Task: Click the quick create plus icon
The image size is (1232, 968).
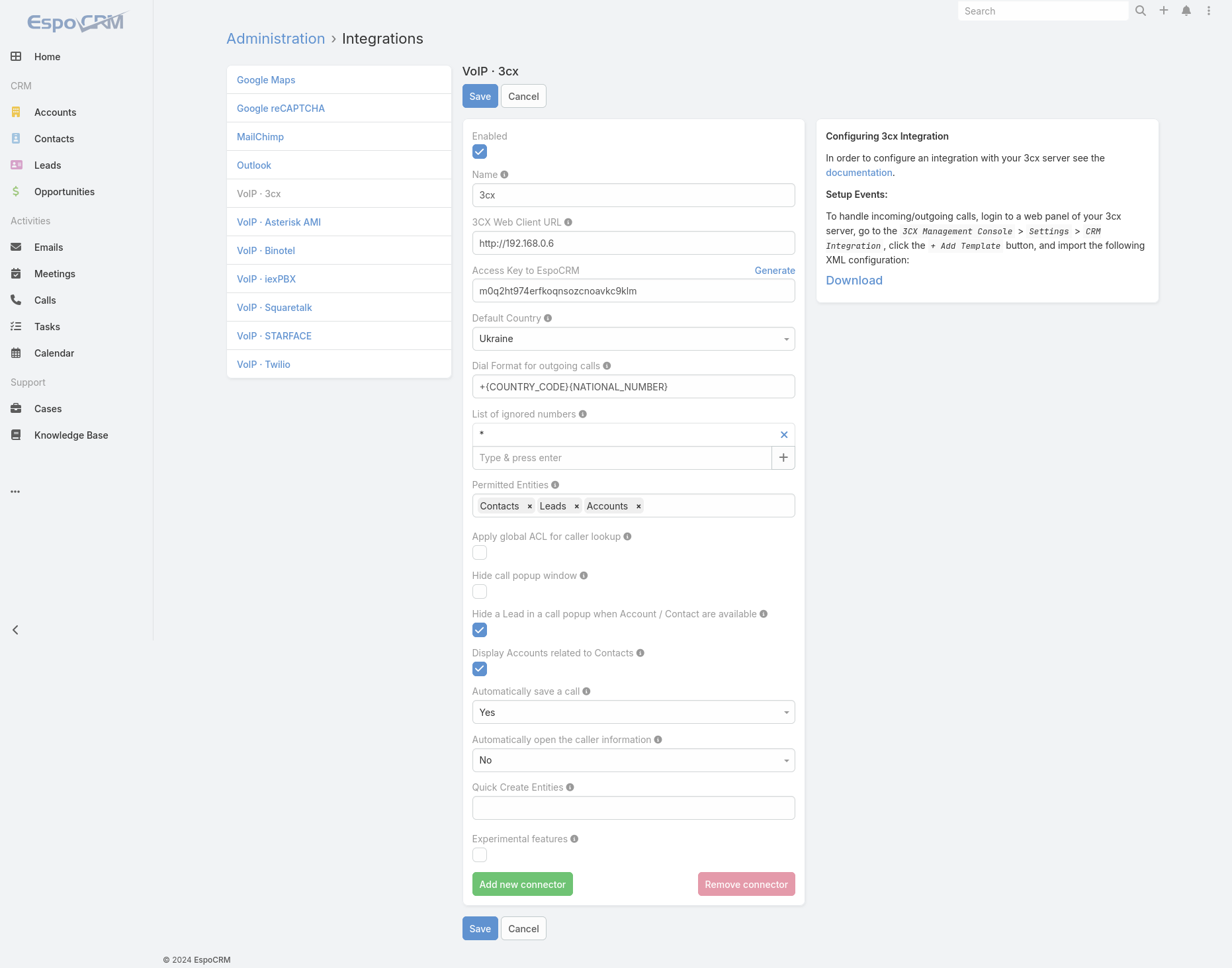Action: tap(1164, 11)
